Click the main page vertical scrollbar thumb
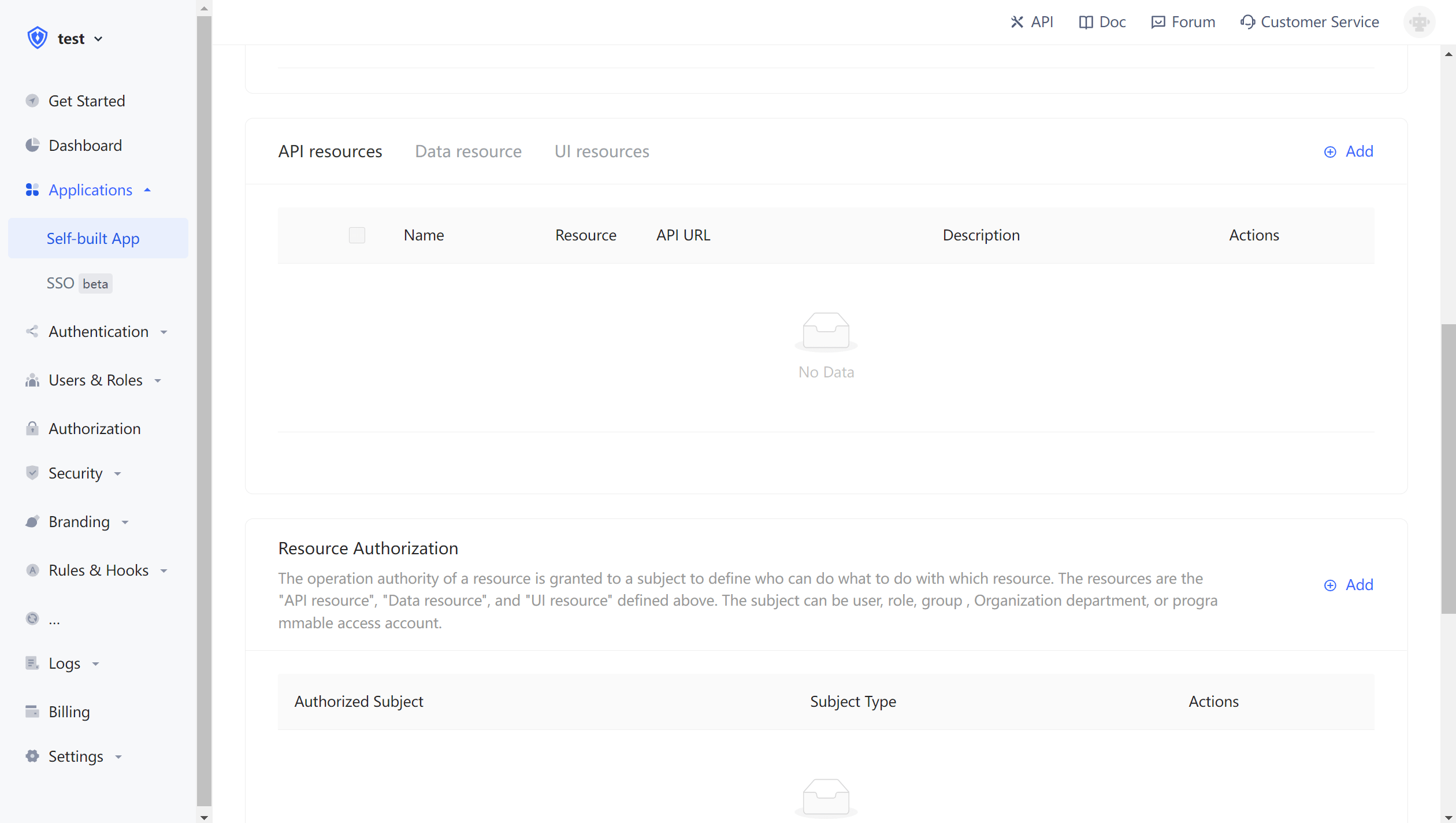The image size is (1456, 823). pos(1448,468)
